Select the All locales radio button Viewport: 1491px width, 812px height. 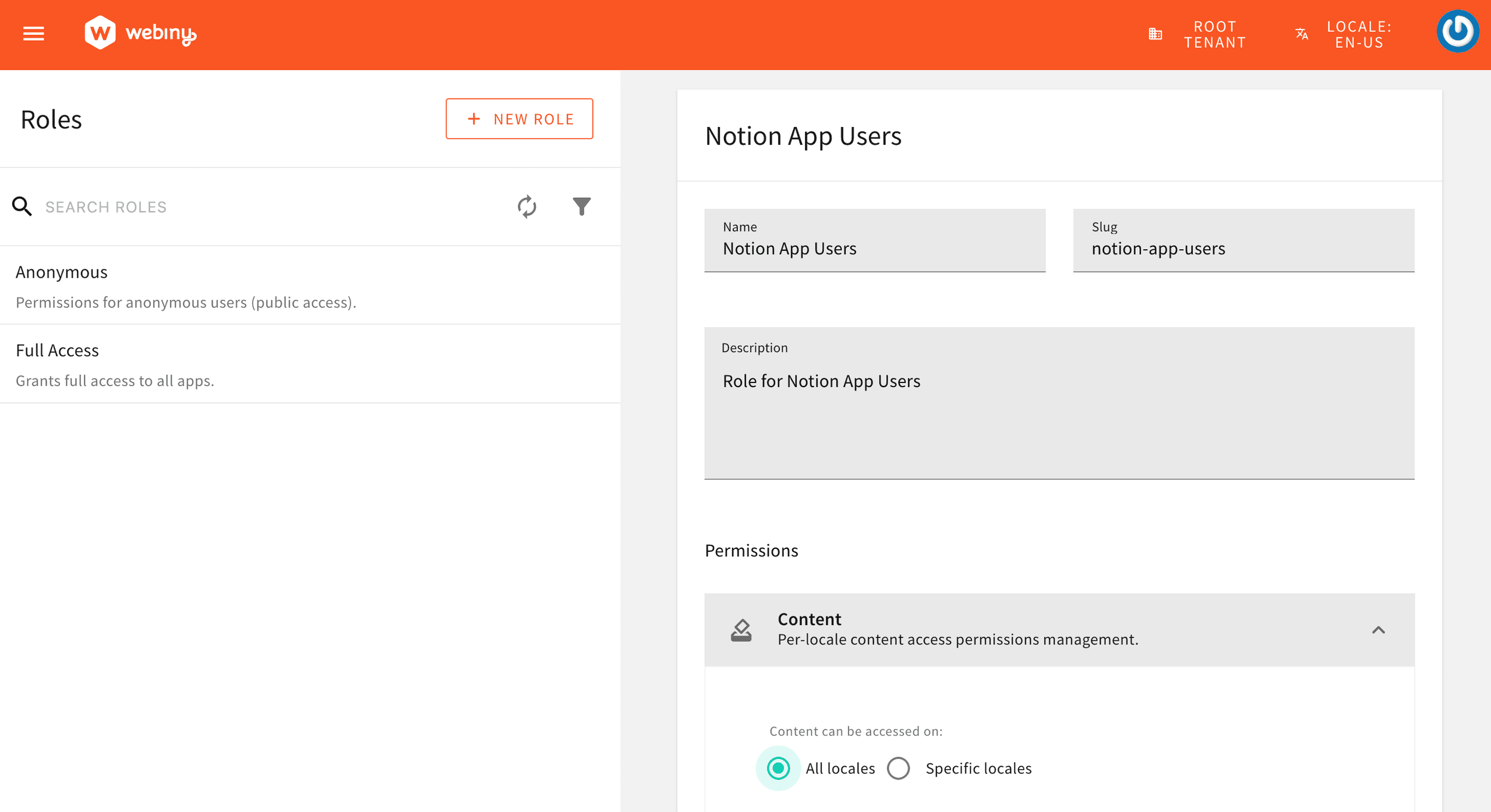(778, 768)
